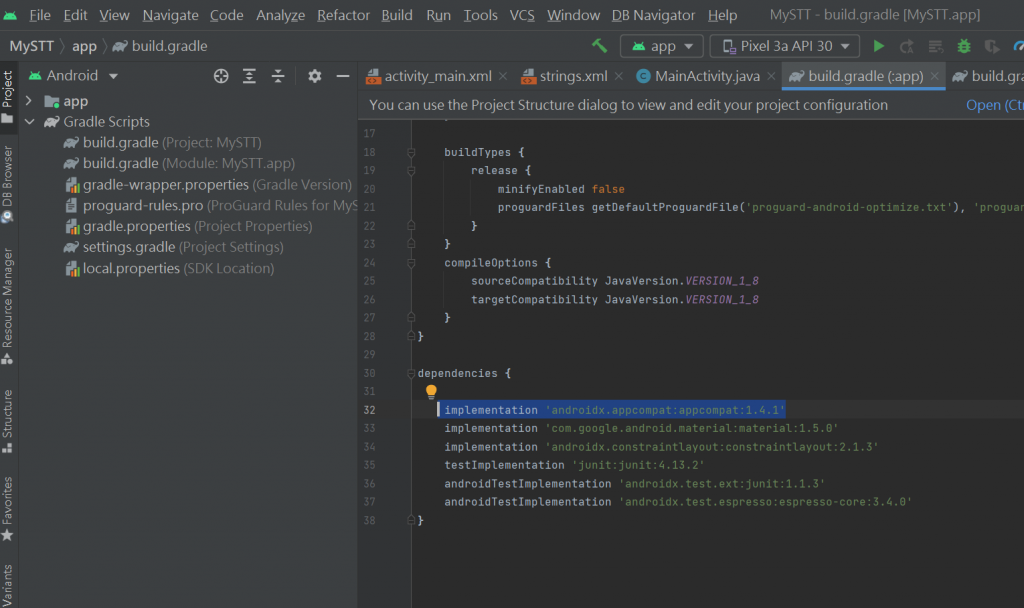1024x608 pixels.
Task: Open the Build Variants tool window
Action: pos(7,586)
